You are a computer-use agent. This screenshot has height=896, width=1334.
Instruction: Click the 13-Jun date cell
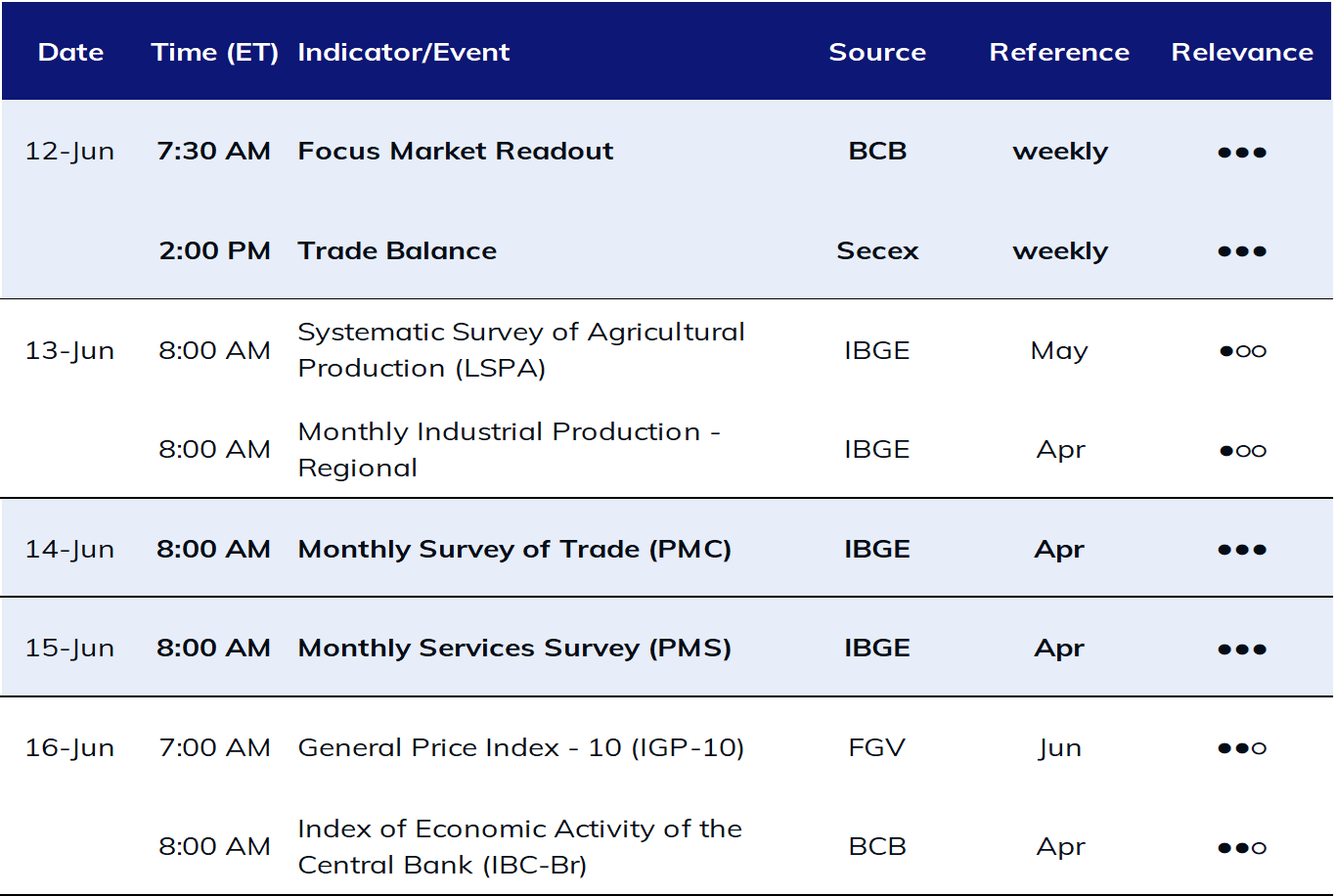pyautogui.click(x=69, y=350)
